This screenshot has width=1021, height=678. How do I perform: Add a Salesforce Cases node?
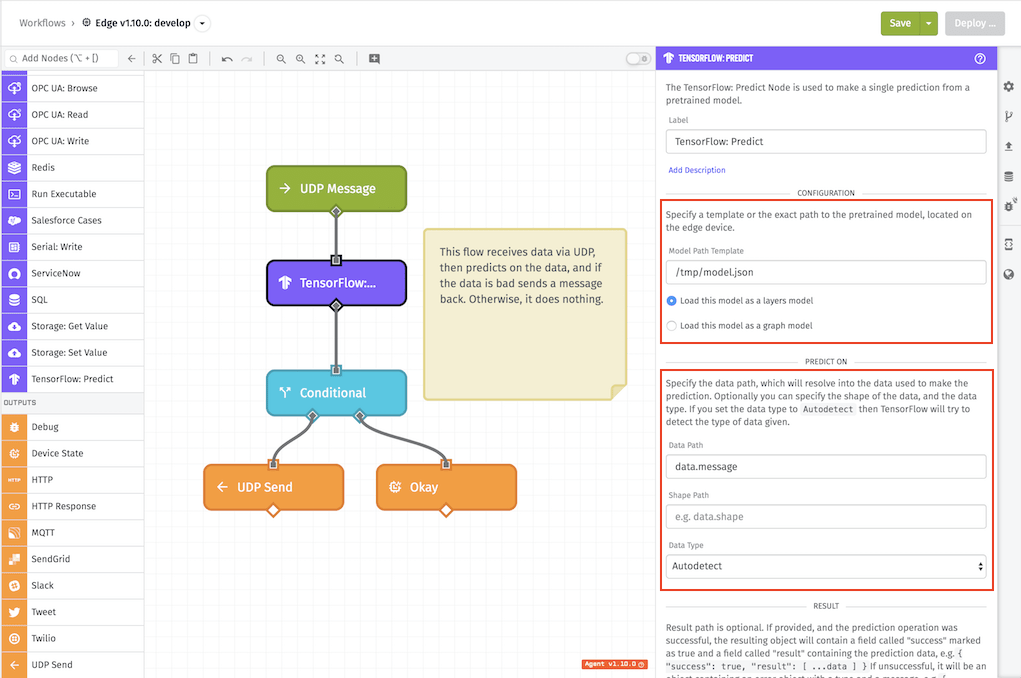(72, 220)
